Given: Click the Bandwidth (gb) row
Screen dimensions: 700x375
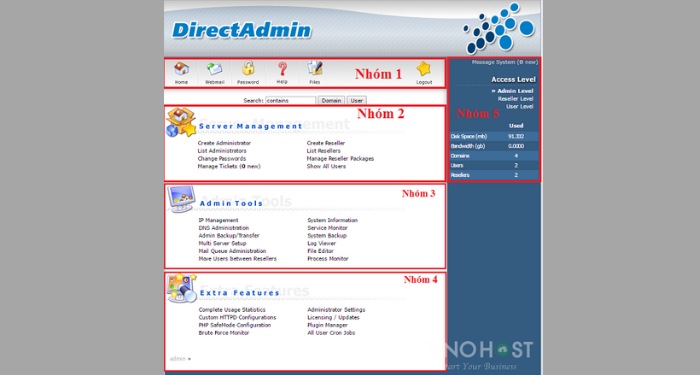Looking at the screenshot, I should point(494,146).
